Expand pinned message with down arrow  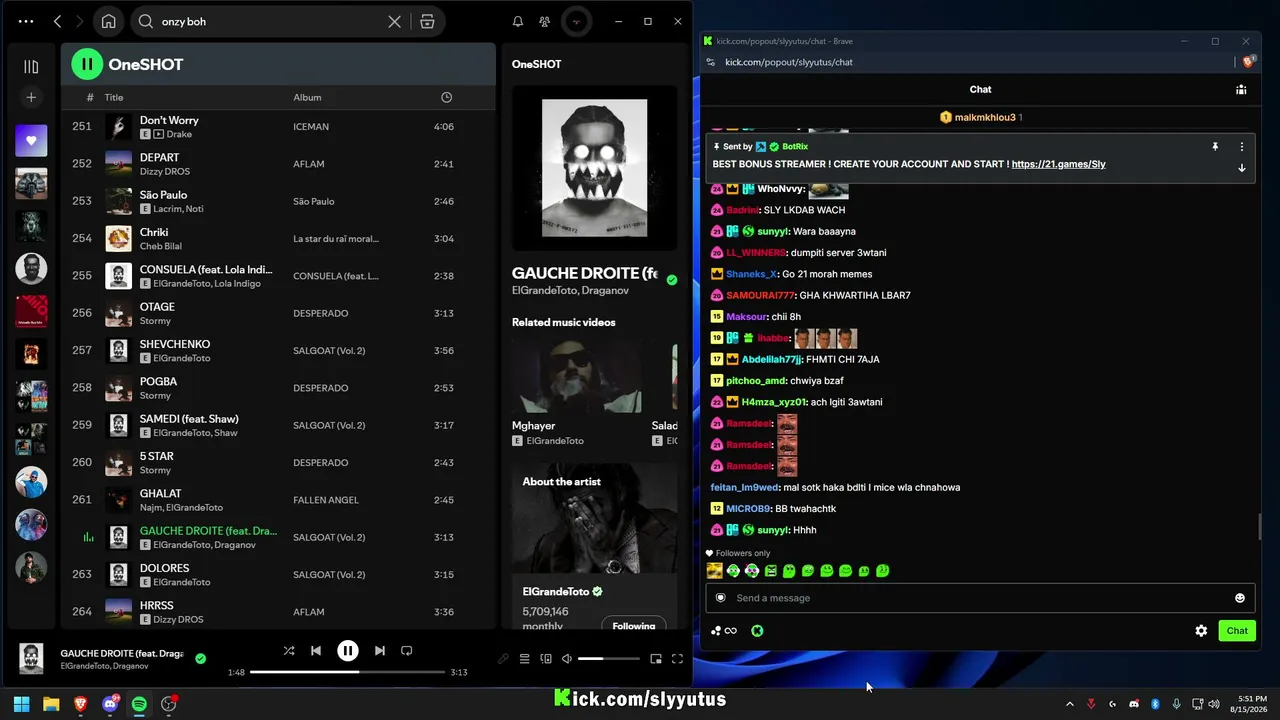click(1242, 168)
